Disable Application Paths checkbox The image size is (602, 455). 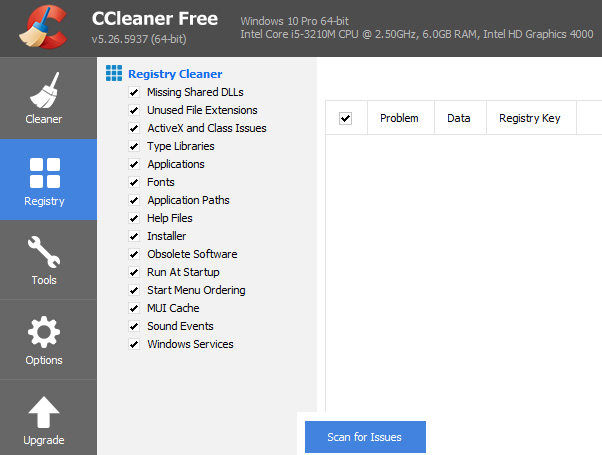pyautogui.click(x=134, y=200)
